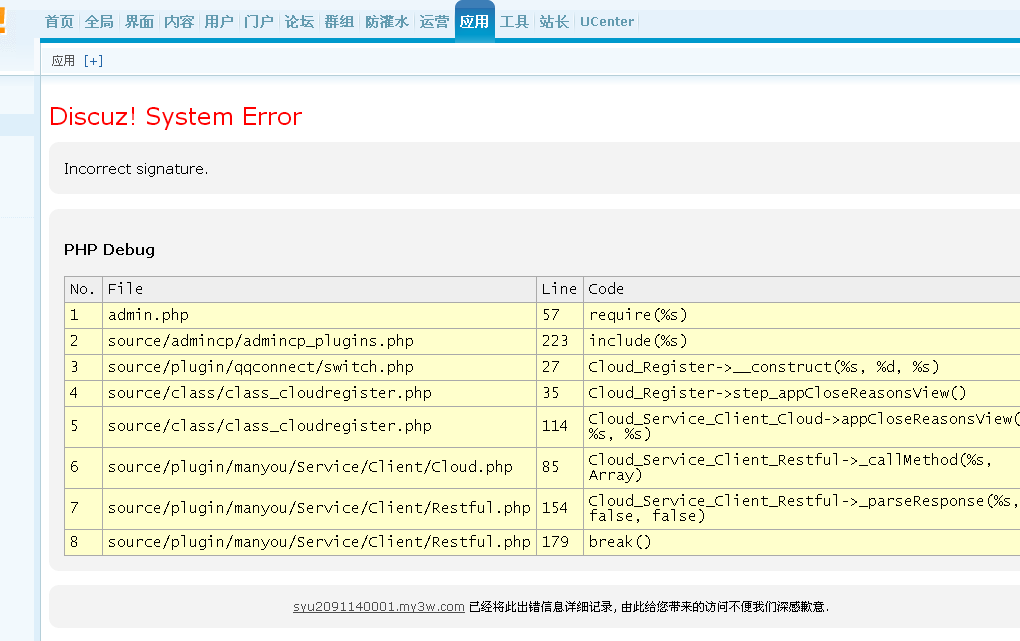Click the active 应用 tab

pyautogui.click(x=474, y=21)
